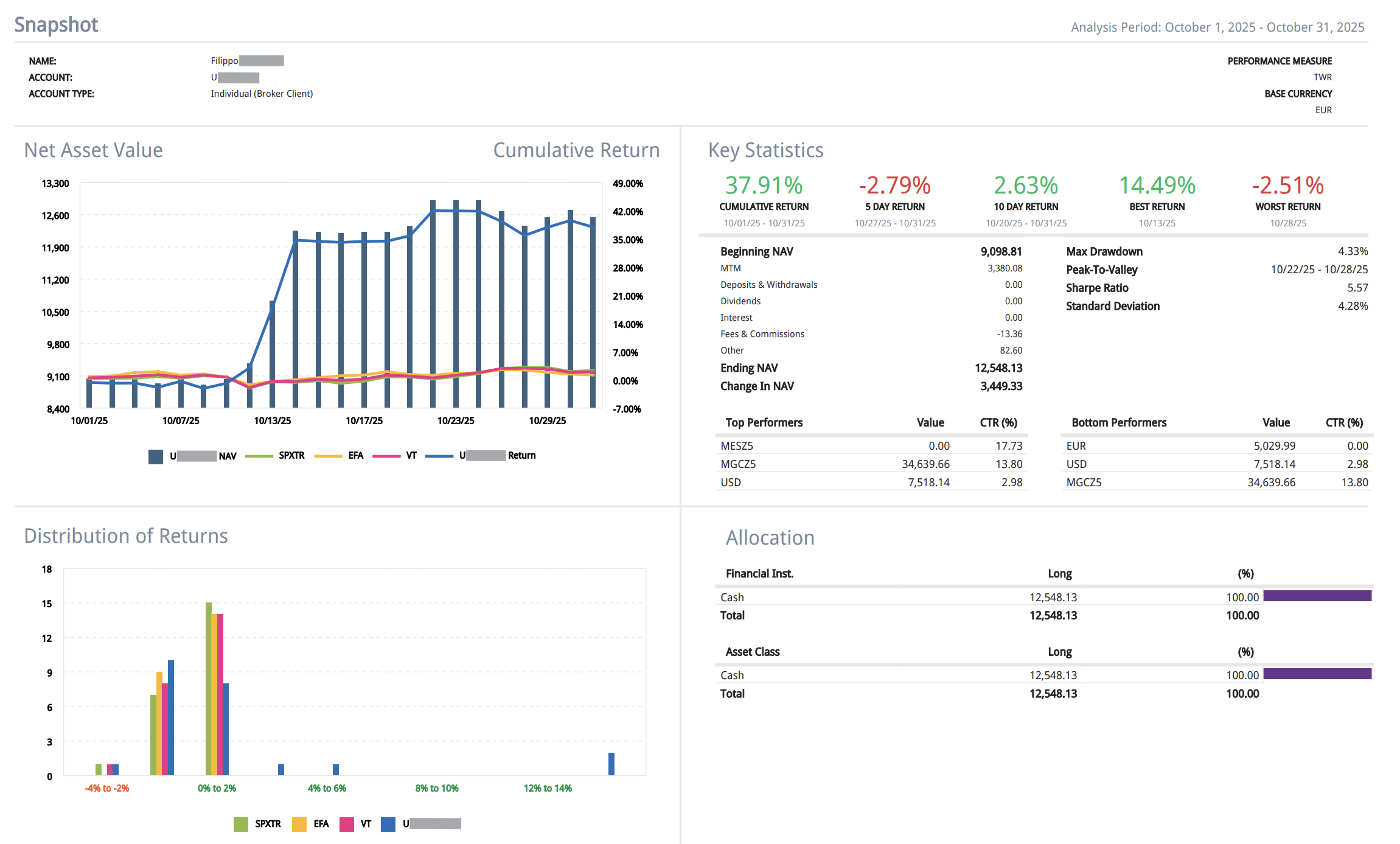This screenshot has height=844, width=1400.
Task: Click the Ending NAV value 12,548.13
Action: (x=998, y=368)
